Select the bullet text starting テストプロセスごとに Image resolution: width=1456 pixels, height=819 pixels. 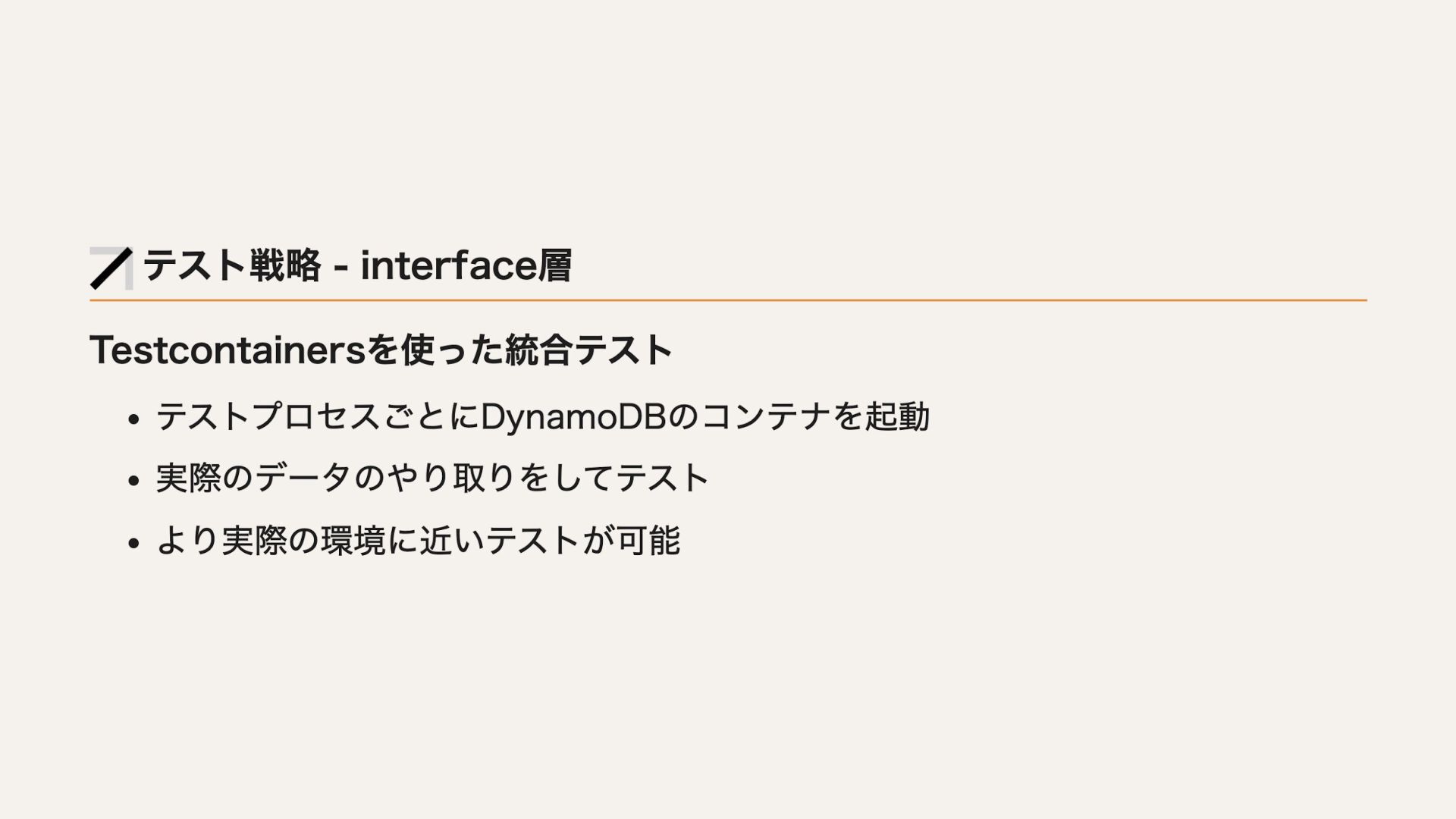click(x=543, y=417)
